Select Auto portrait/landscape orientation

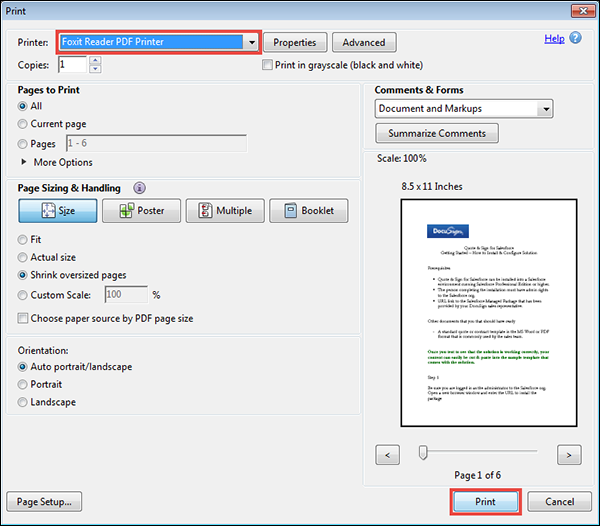(x=23, y=367)
